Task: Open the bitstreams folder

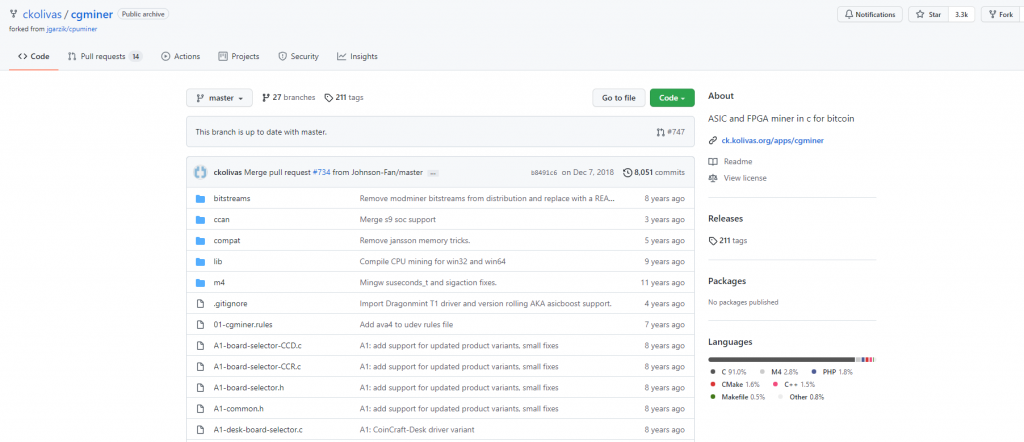Action: coord(232,198)
